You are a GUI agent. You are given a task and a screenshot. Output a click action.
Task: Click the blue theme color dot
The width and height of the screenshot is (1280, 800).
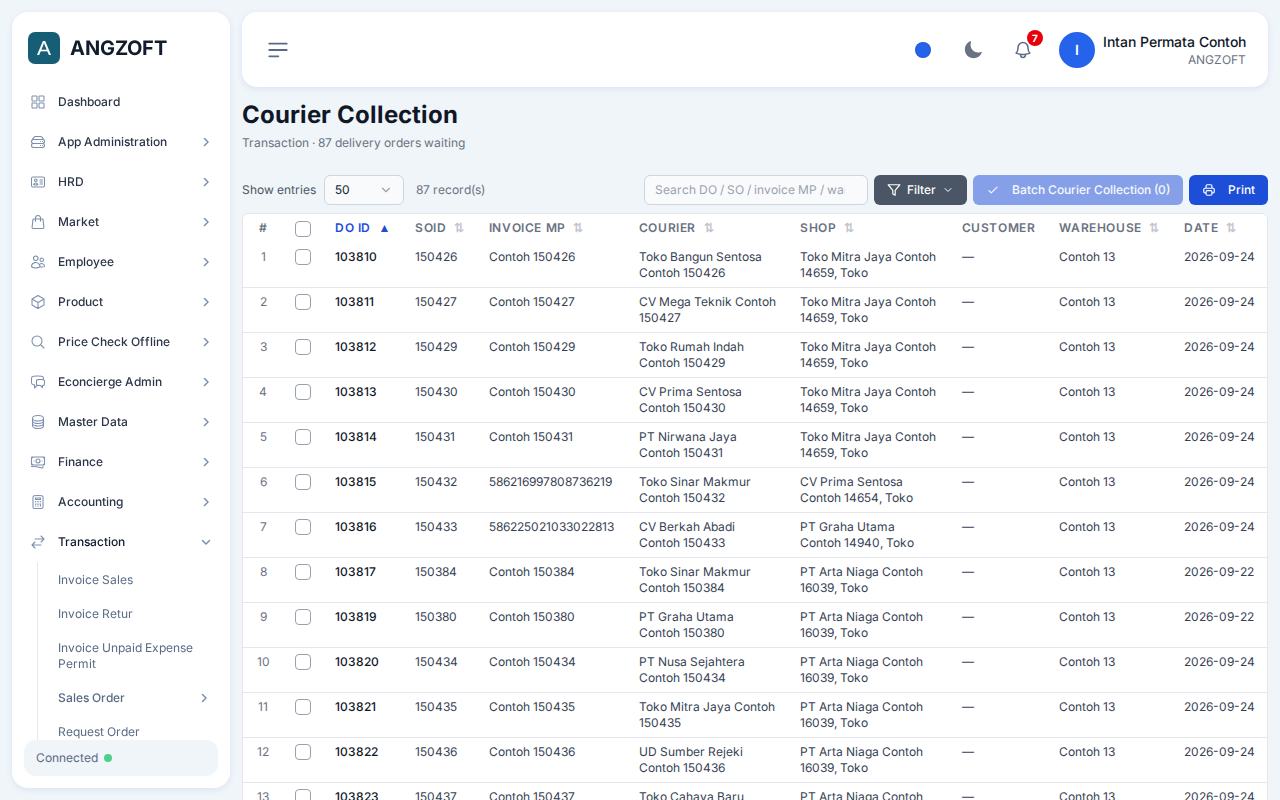point(923,50)
